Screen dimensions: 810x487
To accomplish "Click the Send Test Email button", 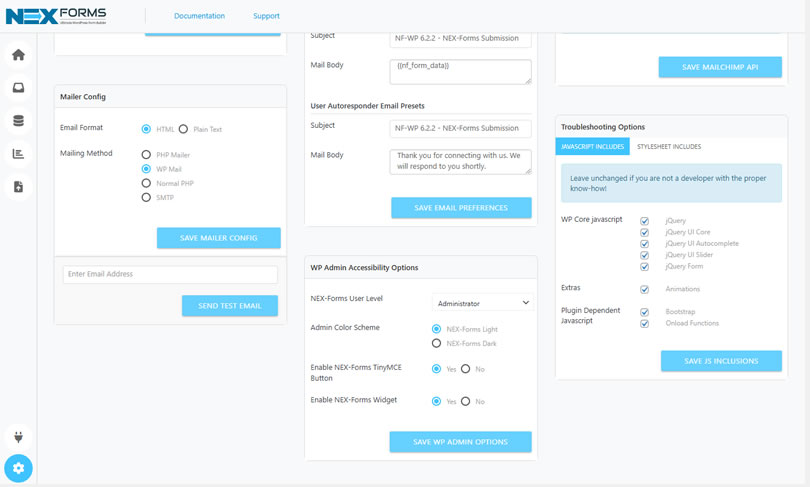I will tap(230, 306).
